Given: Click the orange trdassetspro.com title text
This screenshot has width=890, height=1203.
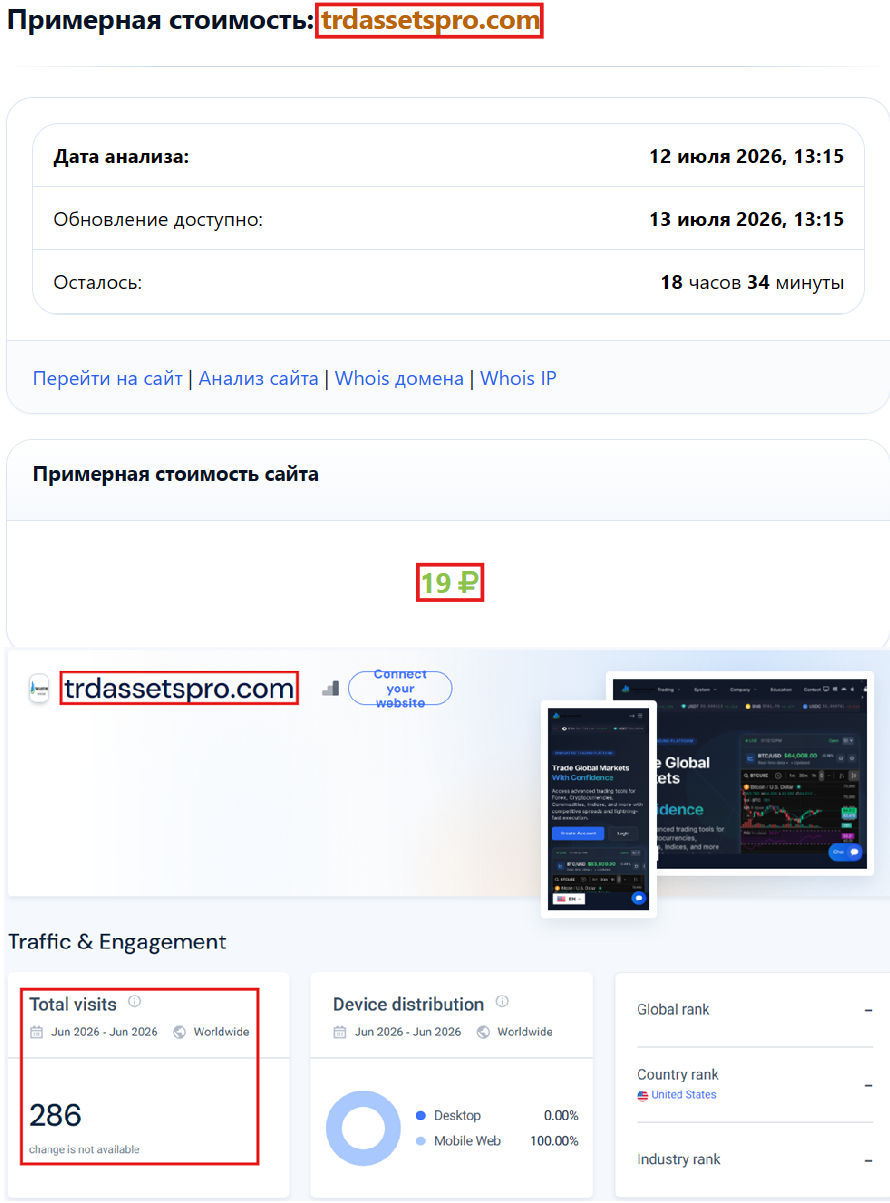Looking at the screenshot, I should pos(430,20).
